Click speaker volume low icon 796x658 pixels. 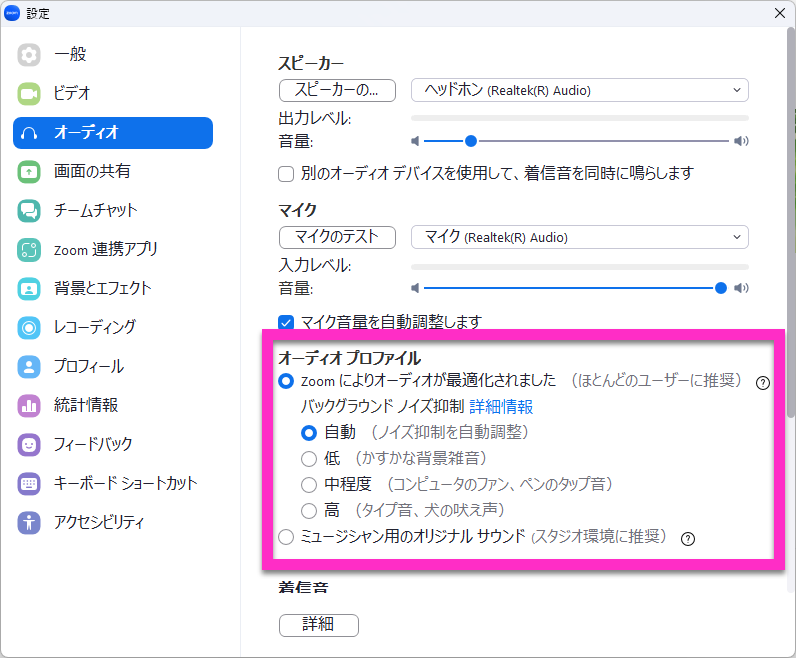coord(415,141)
